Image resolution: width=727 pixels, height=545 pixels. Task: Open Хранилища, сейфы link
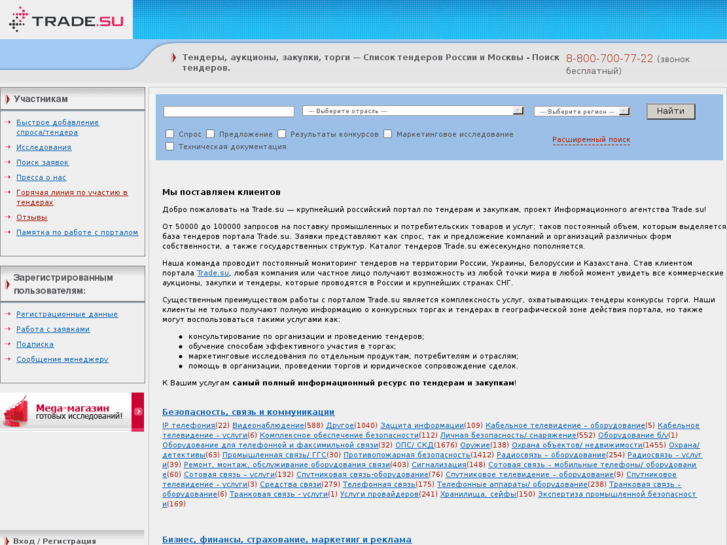coord(478,494)
